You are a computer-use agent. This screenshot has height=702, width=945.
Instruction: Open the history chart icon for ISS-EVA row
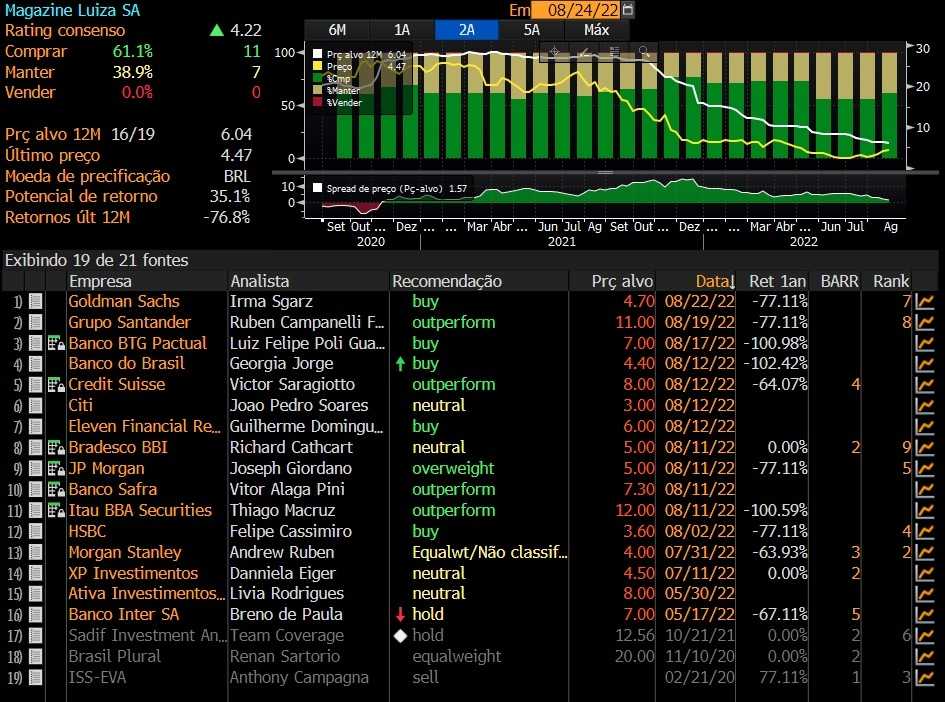pos(924,677)
